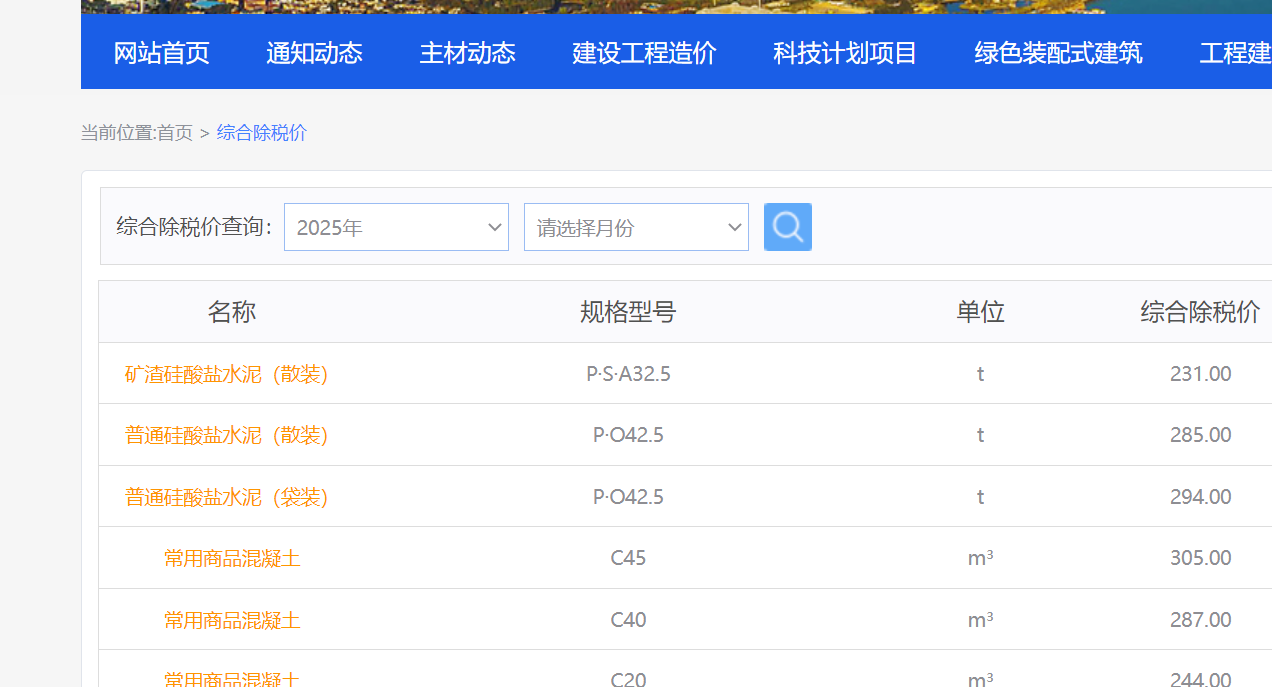The width and height of the screenshot is (1272, 687).
Task: Open 建设工程造价 navigation item
Action: 644,53
